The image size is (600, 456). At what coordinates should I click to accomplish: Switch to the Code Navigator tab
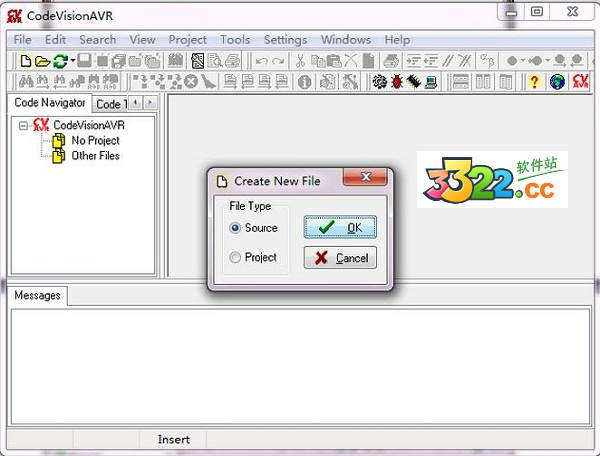tap(49, 103)
